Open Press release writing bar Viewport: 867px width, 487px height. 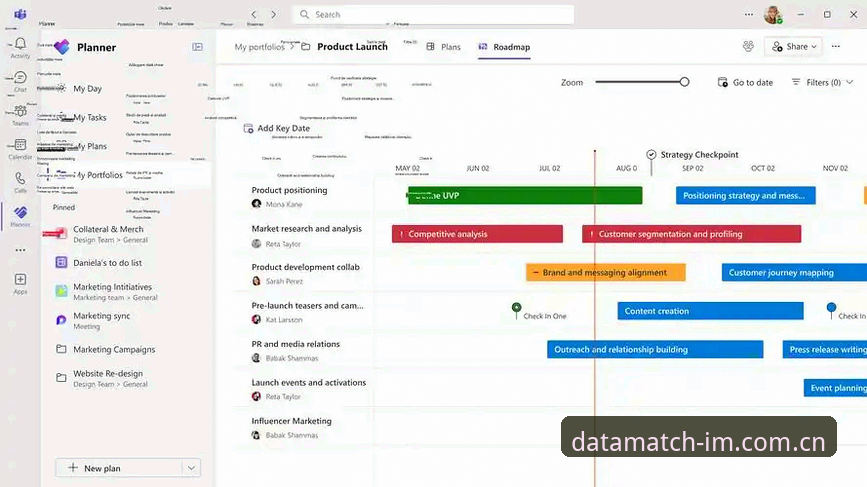[824, 349]
